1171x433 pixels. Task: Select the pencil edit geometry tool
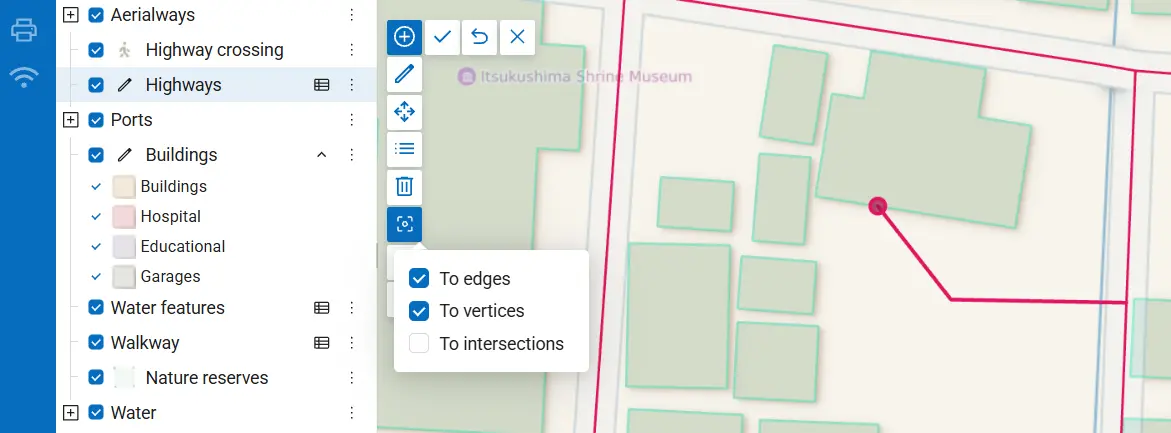[404, 75]
